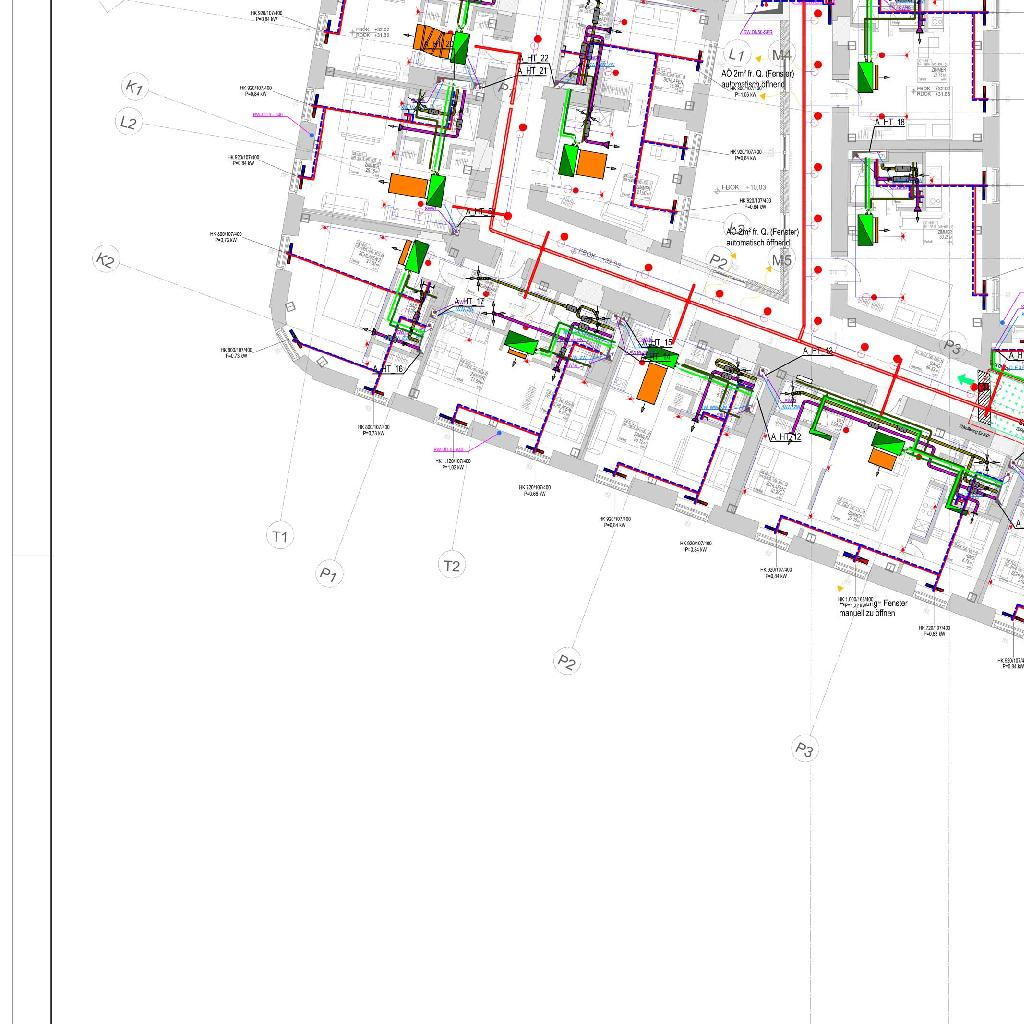Viewport: 1024px width, 1024px height.
Task: Select the T1 grid axis bubble
Action: [280, 536]
